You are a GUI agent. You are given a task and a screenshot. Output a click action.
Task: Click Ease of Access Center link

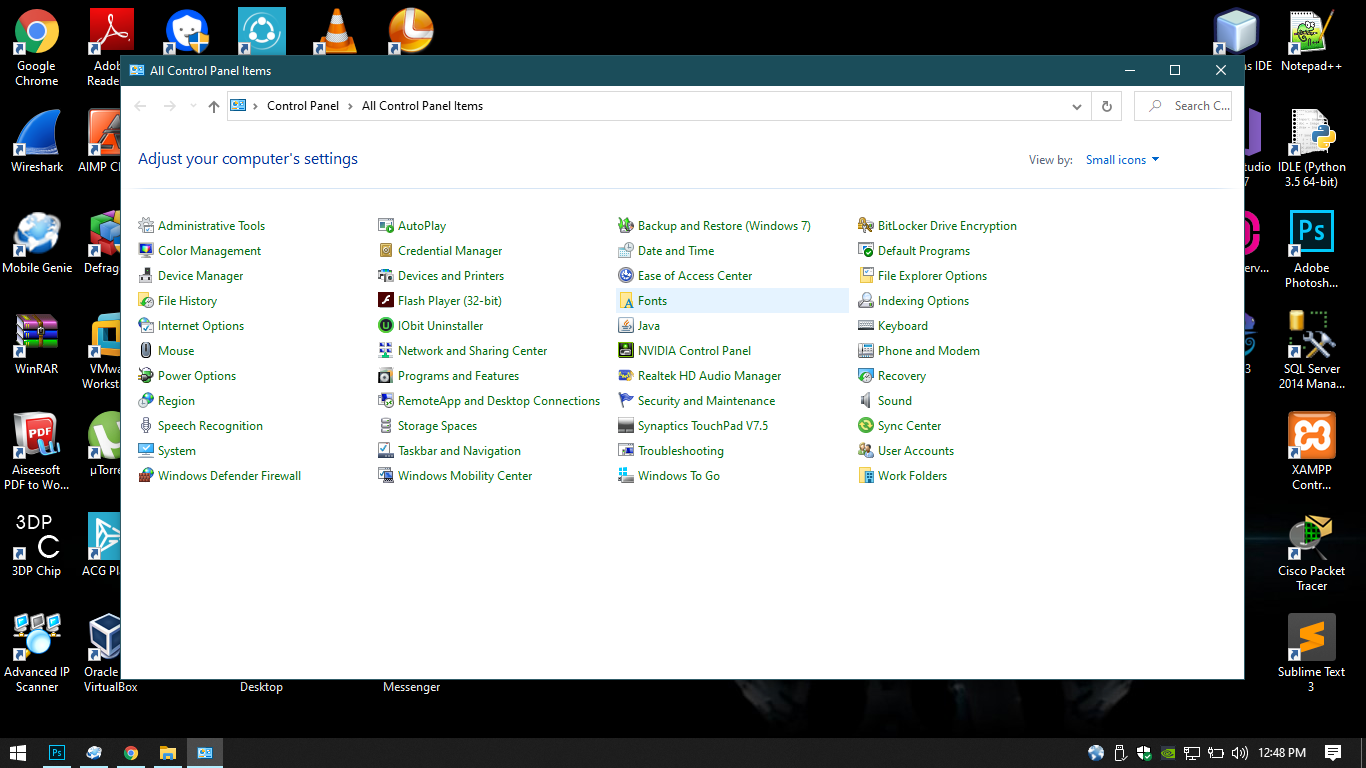tap(695, 276)
